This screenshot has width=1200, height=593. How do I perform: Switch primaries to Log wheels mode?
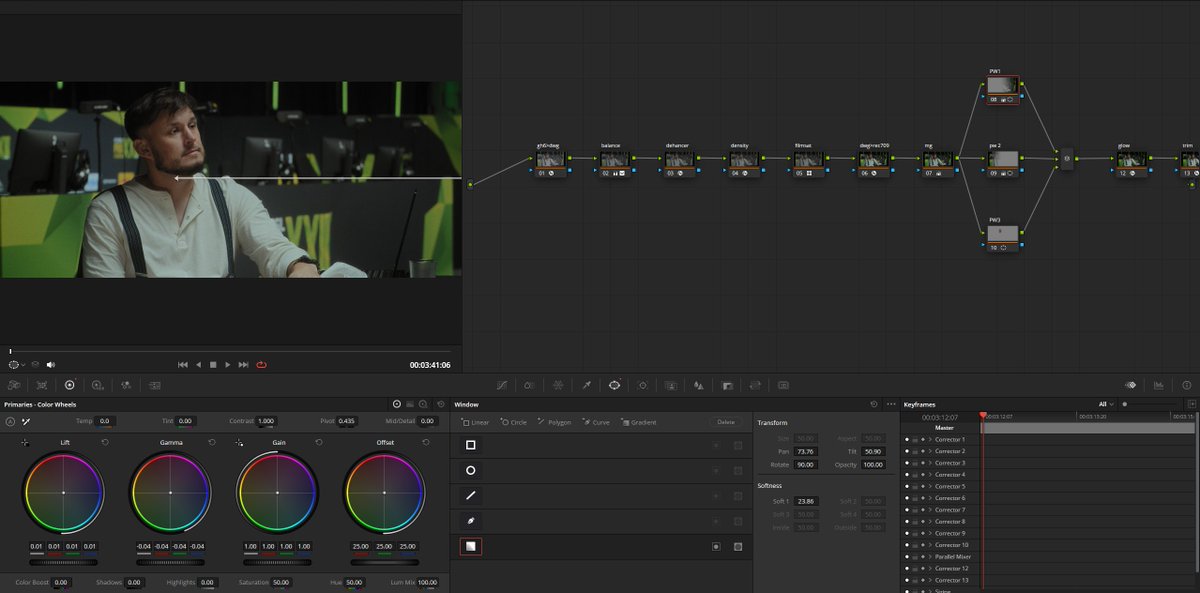[x=424, y=404]
